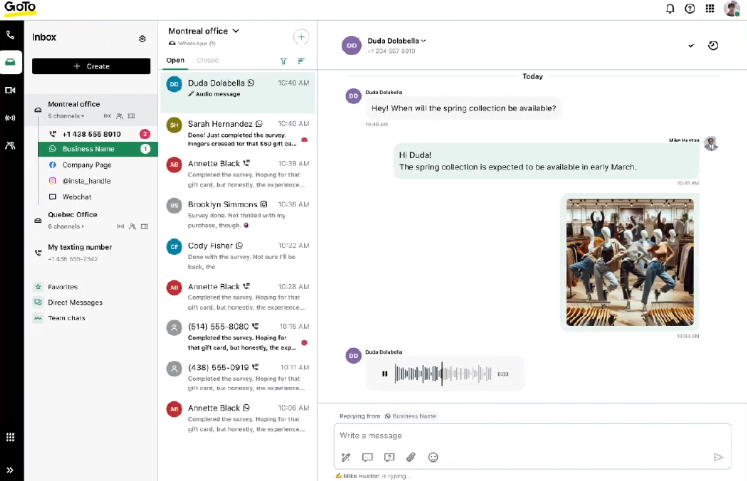This screenshot has height=481, width=747.
Task: Seek within the audio waveform
Action: (x=443, y=374)
